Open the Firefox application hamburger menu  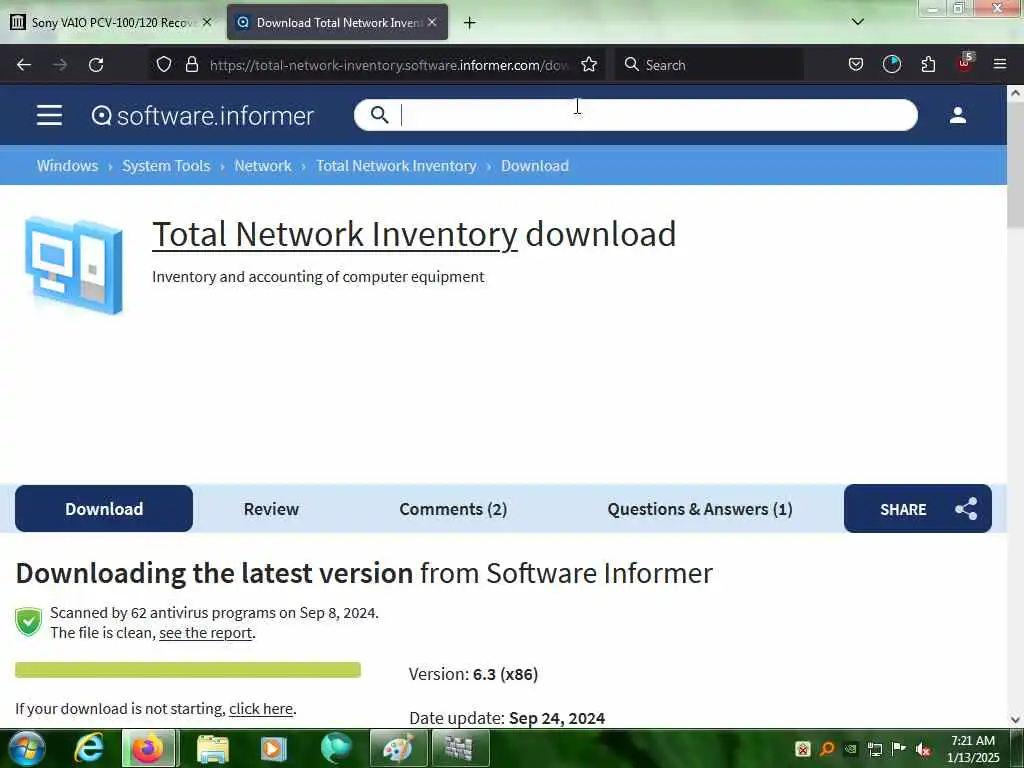click(1000, 64)
